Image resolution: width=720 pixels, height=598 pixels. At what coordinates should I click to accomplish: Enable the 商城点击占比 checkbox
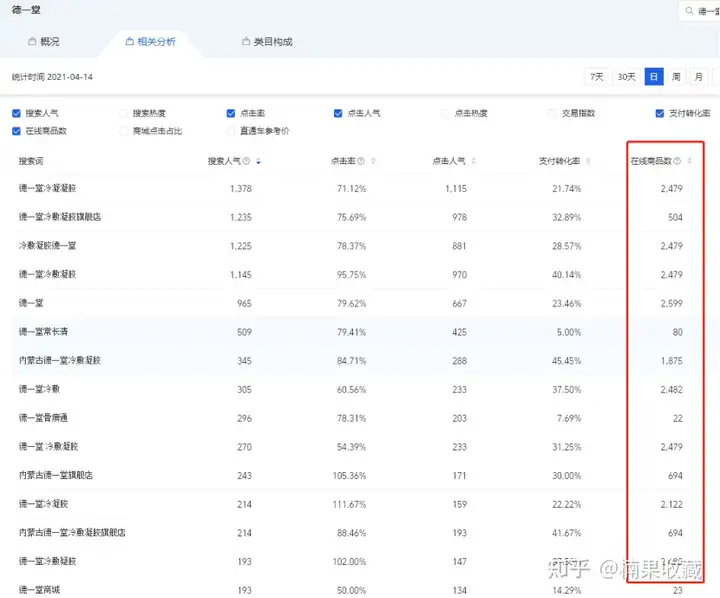pyautogui.click(x=123, y=131)
